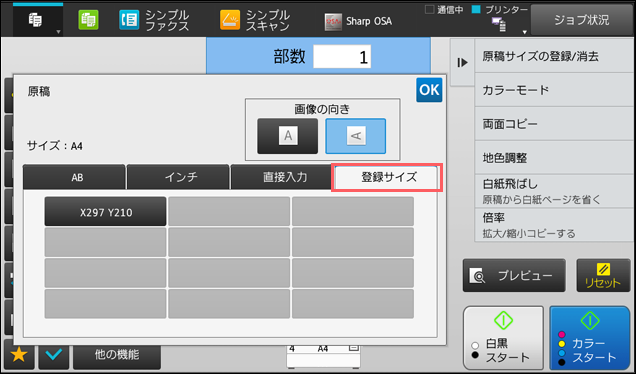
Task: Select landscape image orientation (rotated A)
Action: click(x=355, y=136)
